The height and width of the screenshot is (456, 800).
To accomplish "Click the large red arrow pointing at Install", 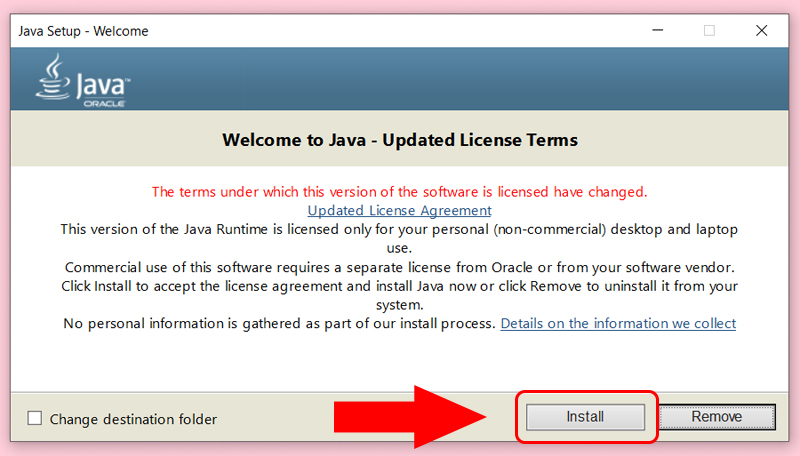I will pyautogui.click(x=410, y=417).
